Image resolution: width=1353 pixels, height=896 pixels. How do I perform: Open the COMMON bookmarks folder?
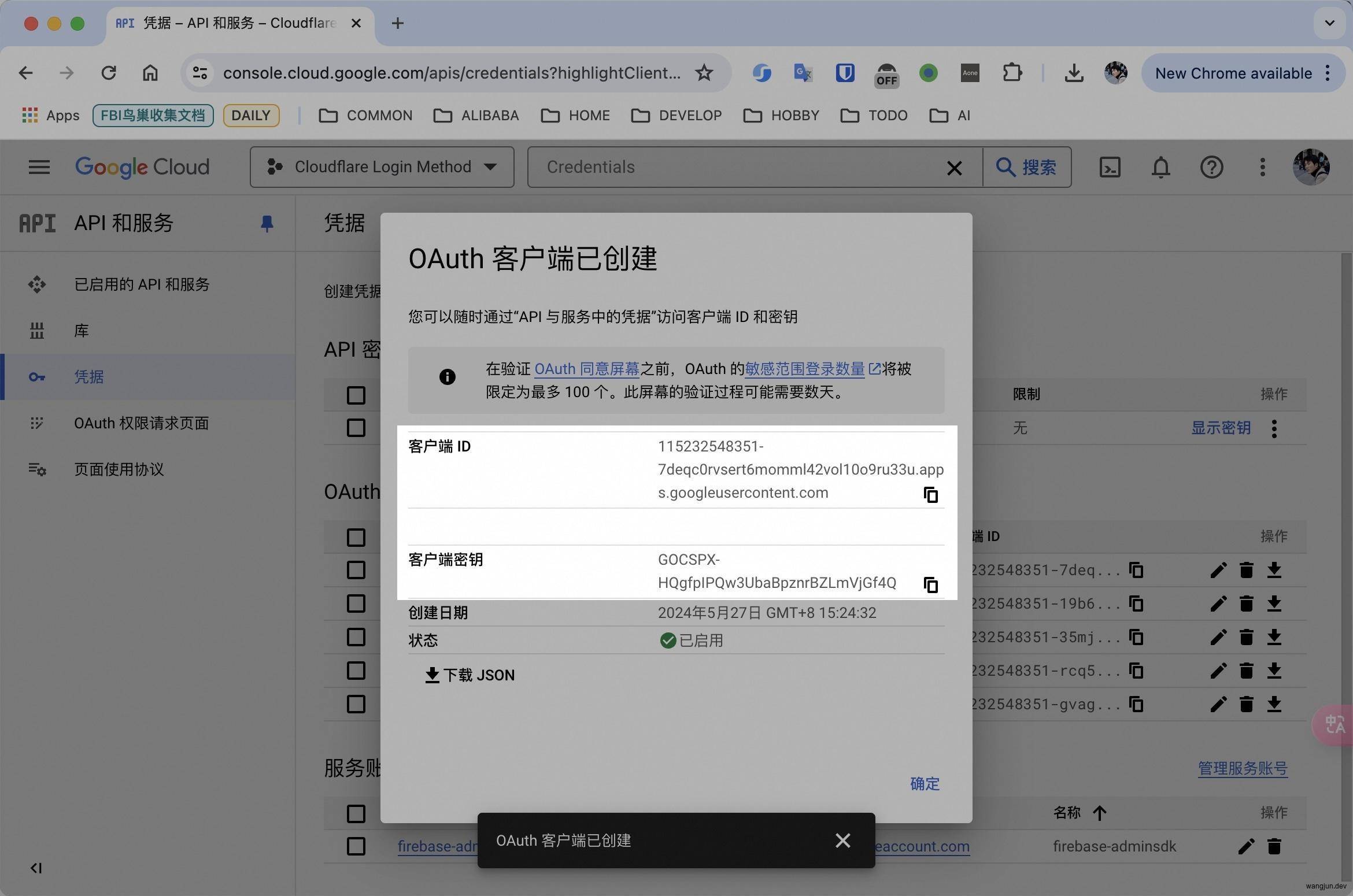[365, 116]
